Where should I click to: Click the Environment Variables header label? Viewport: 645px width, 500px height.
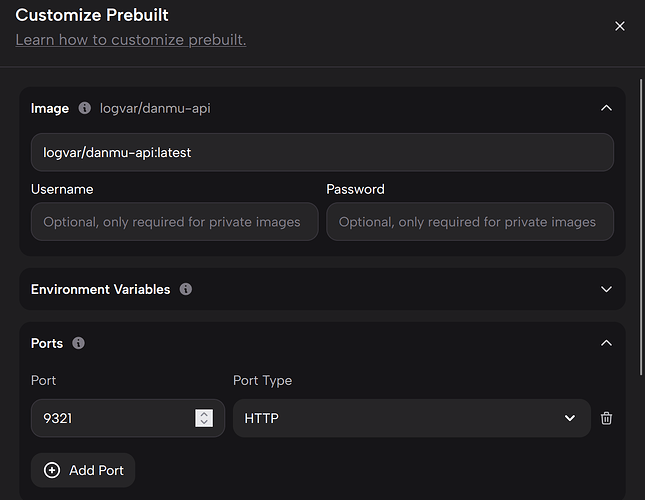100,289
